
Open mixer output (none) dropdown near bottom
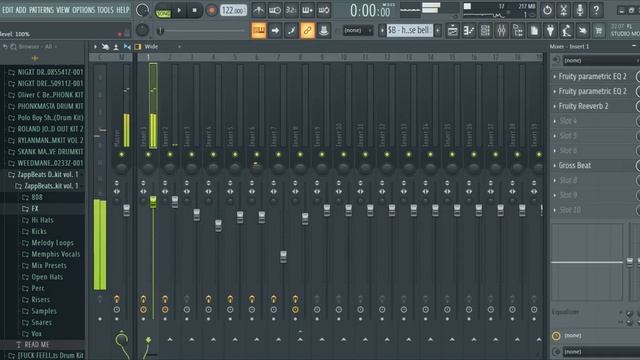tap(601, 352)
